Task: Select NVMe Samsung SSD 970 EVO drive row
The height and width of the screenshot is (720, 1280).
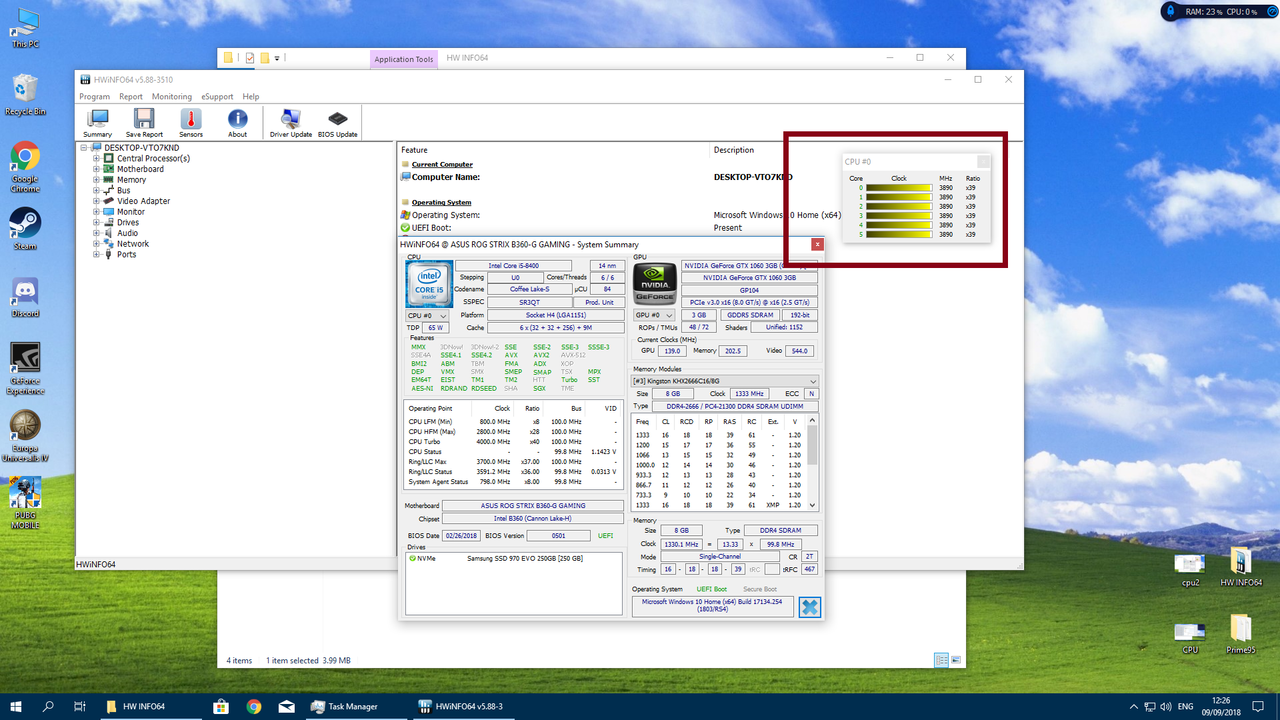Action: (x=513, y=558)
